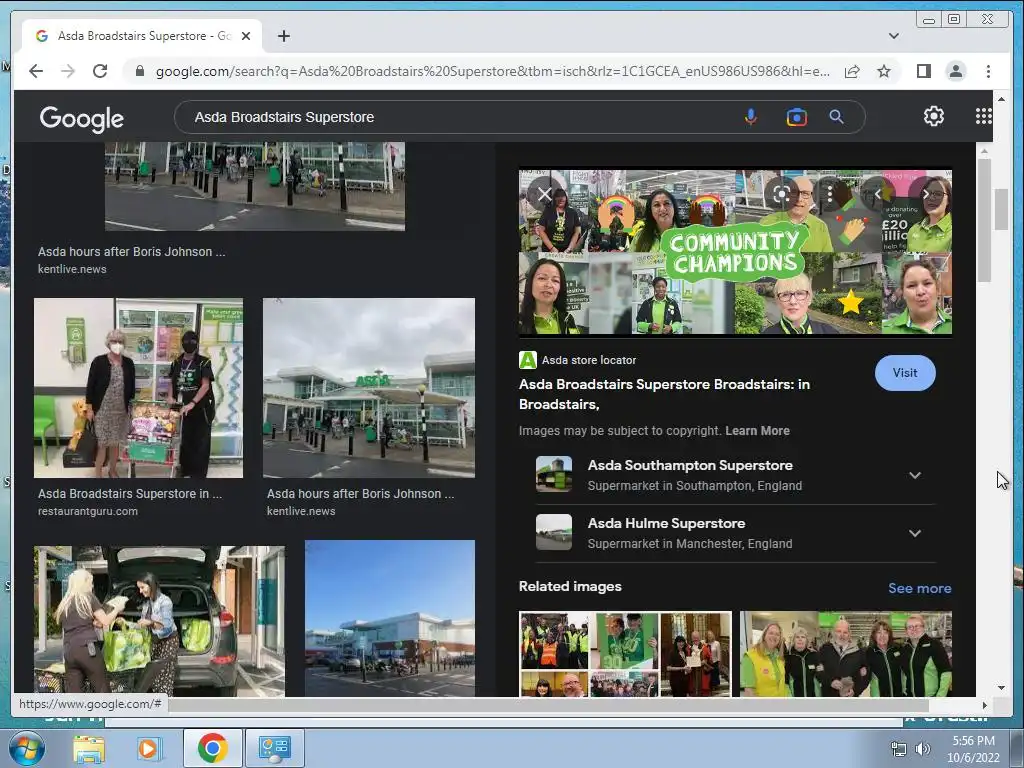Open Chrome side panel
Viewport: 1024px width, 768px height.
tap(923, 71)
